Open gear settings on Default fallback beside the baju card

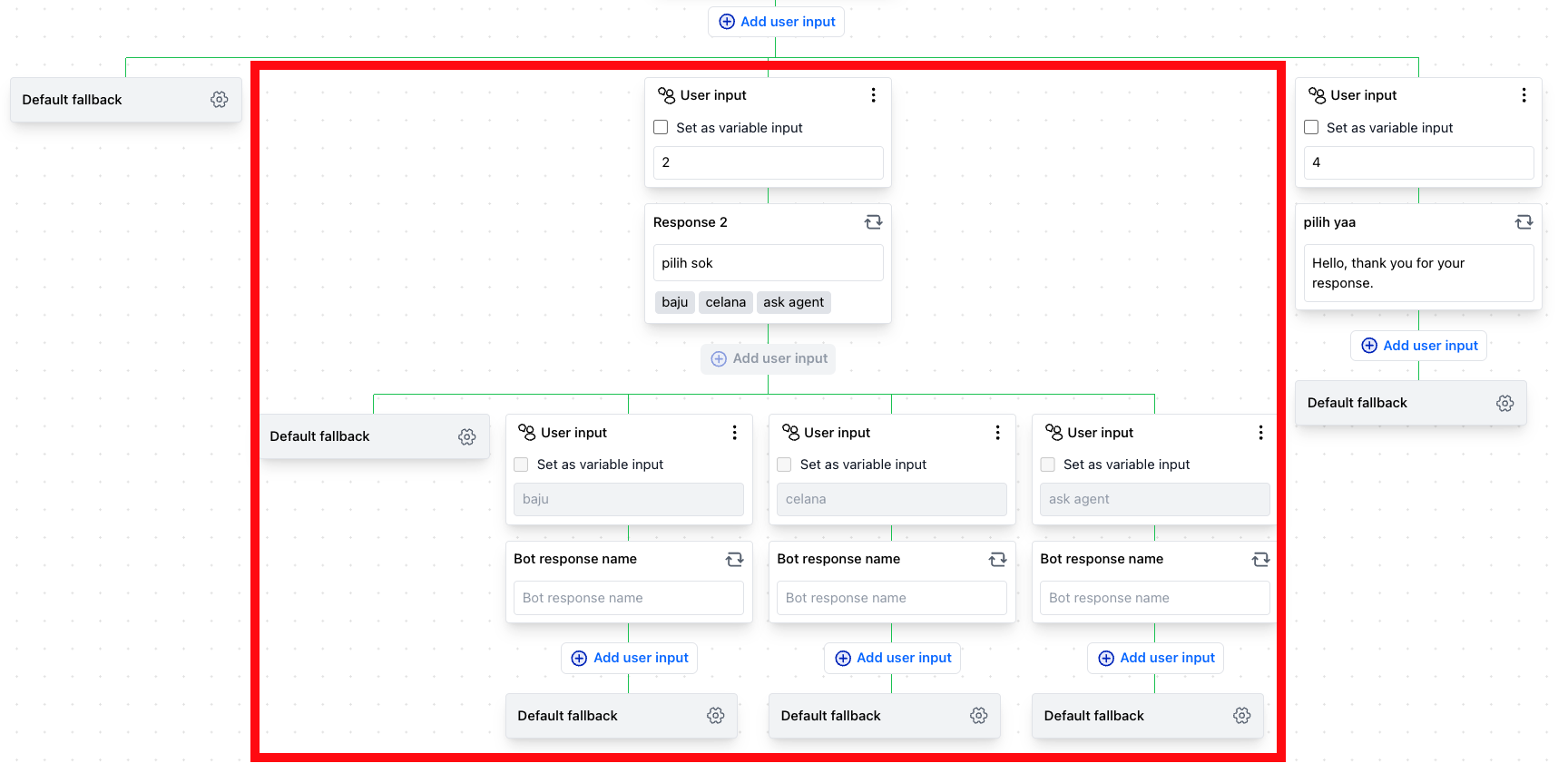click(467, 437)
